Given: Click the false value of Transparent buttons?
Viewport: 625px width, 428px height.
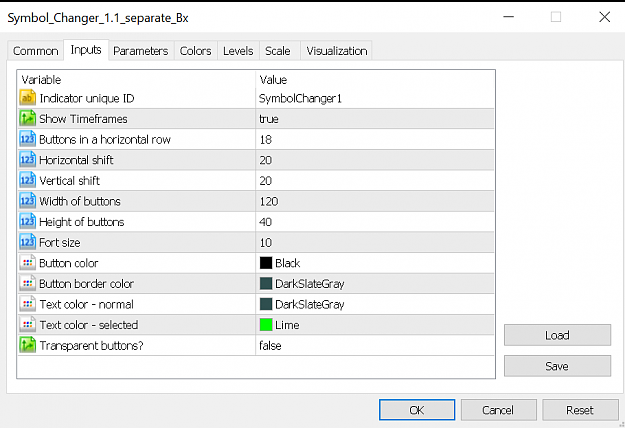Looking at the screenshot, I should 270,346.
